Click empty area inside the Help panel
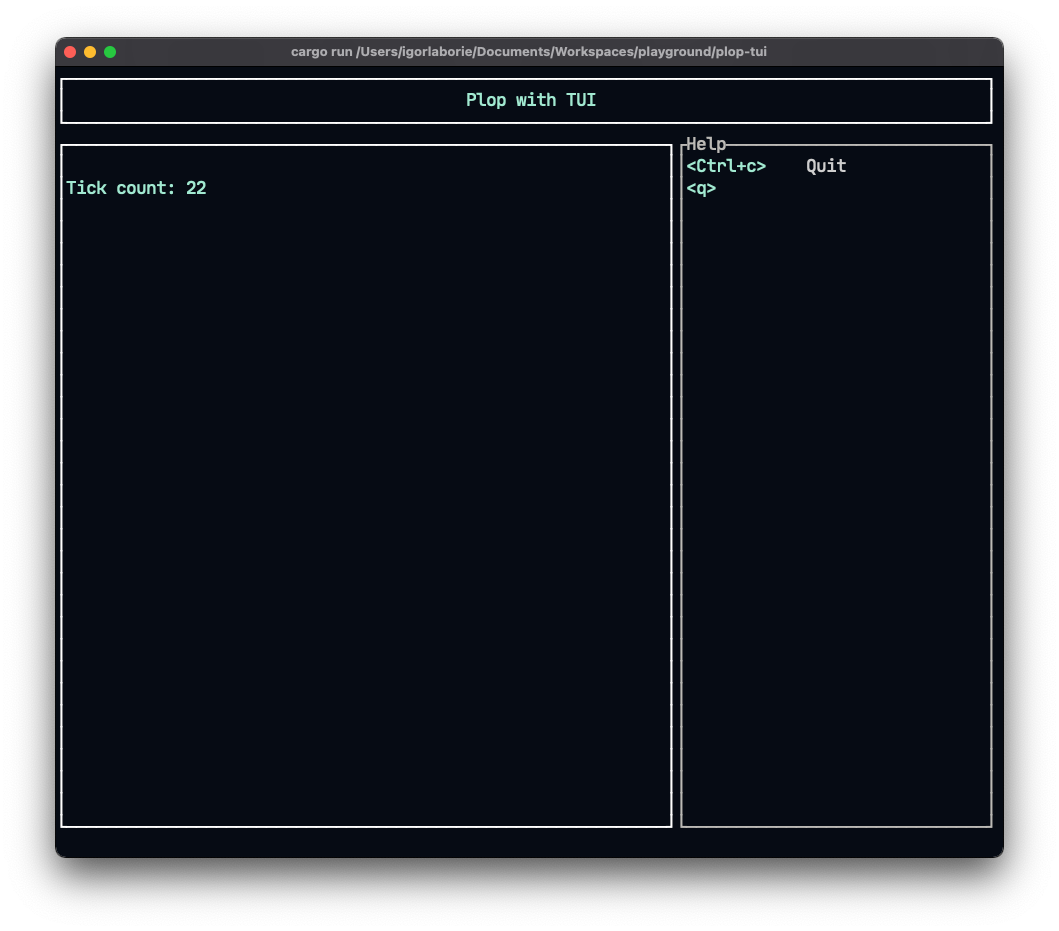The image size is (1059, 931). click(836, 500)
